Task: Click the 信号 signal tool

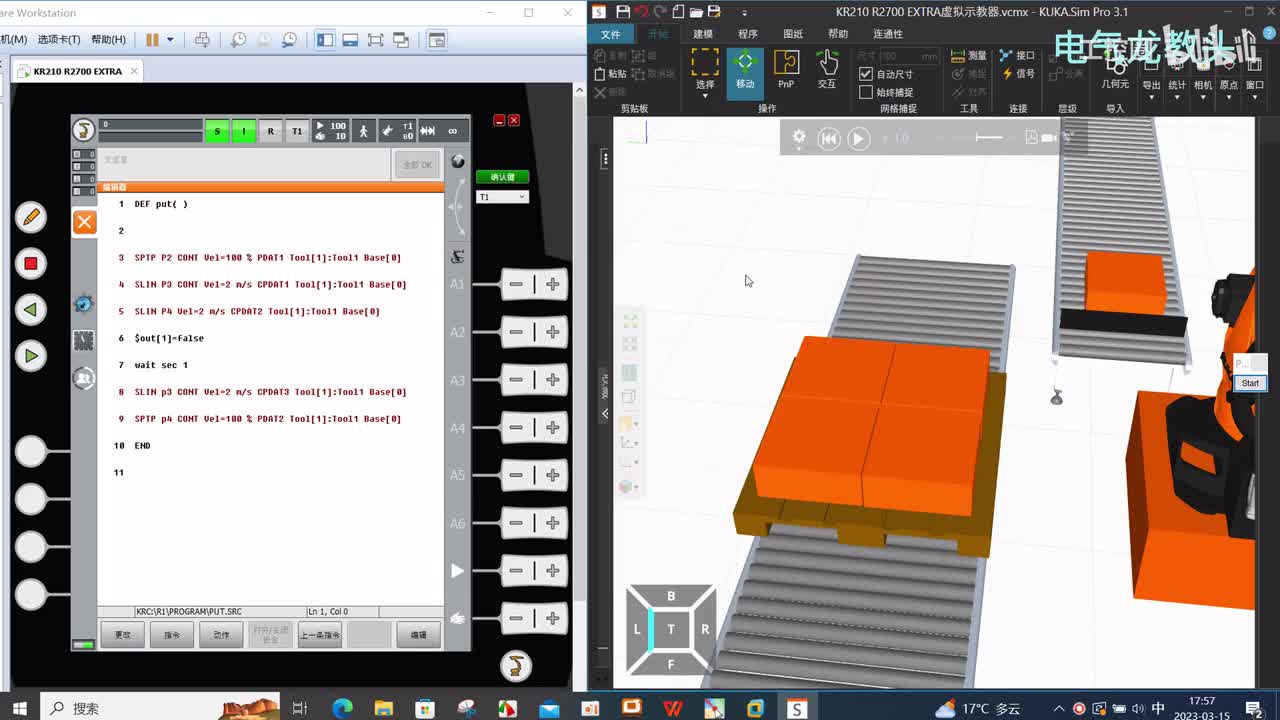Action: click(x=1018, y=74)
